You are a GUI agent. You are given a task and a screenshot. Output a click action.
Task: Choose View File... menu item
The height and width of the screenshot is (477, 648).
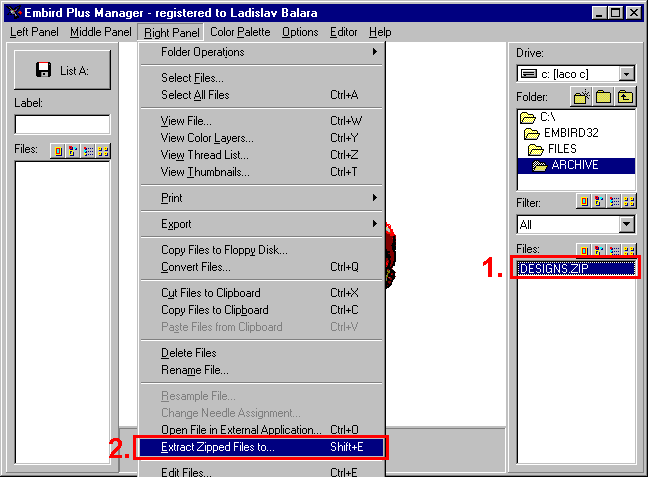point(261,121)
